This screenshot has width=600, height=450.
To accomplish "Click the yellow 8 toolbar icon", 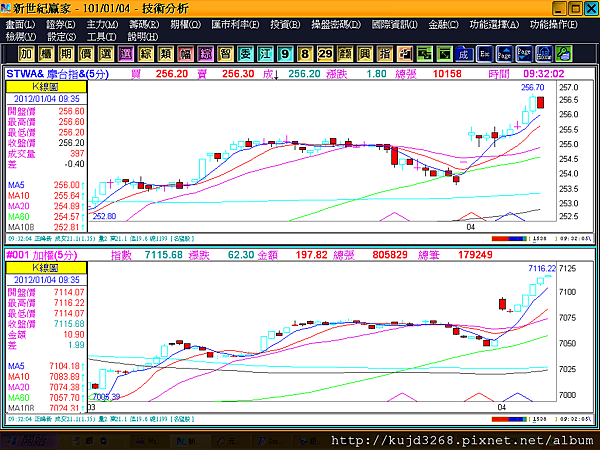I will click(x=305, y=54).
